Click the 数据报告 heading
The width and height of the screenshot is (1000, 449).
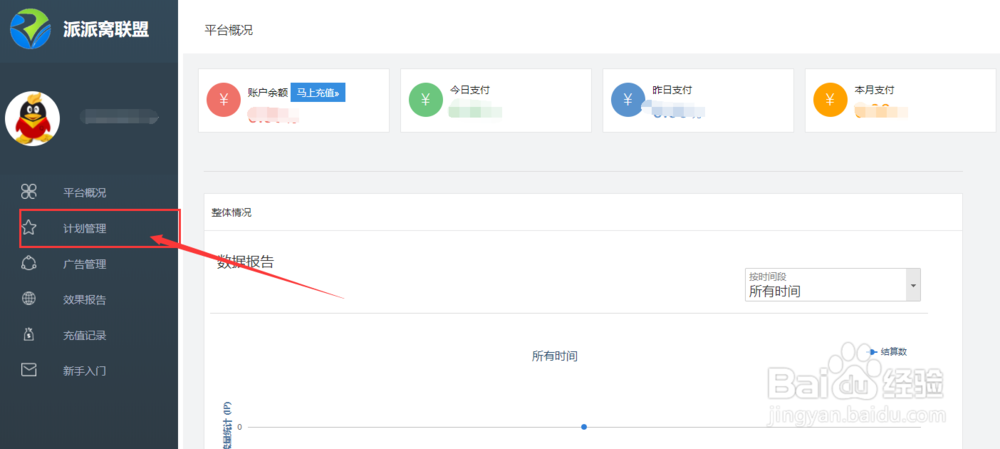coord(246,261)
